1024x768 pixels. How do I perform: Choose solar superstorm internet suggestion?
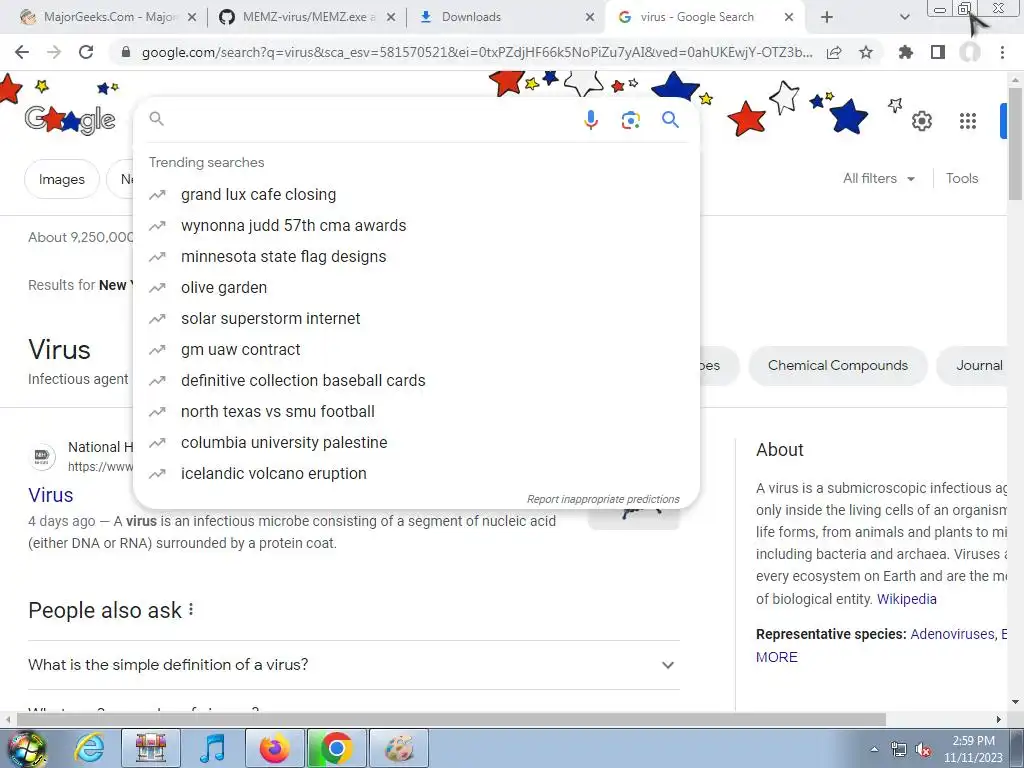416,319
